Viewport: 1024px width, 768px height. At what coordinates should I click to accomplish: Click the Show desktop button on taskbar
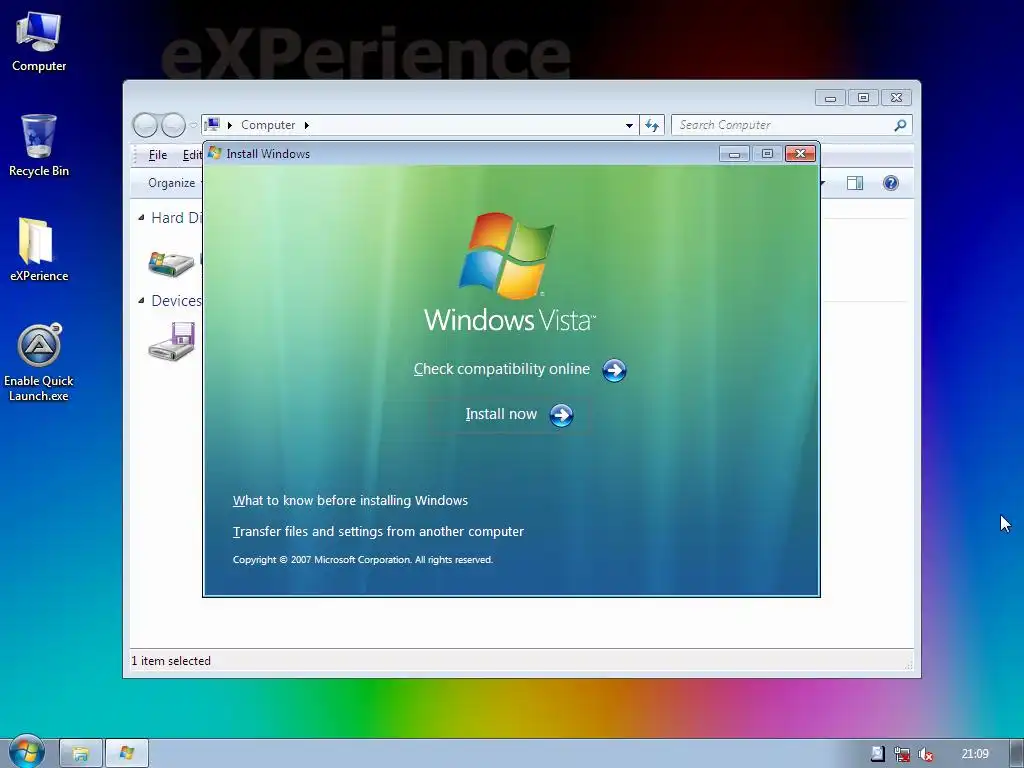point(1016,754)
